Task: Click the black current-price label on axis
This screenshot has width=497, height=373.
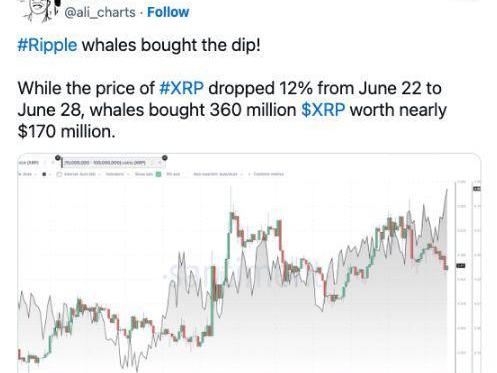Action: [461, 266]
